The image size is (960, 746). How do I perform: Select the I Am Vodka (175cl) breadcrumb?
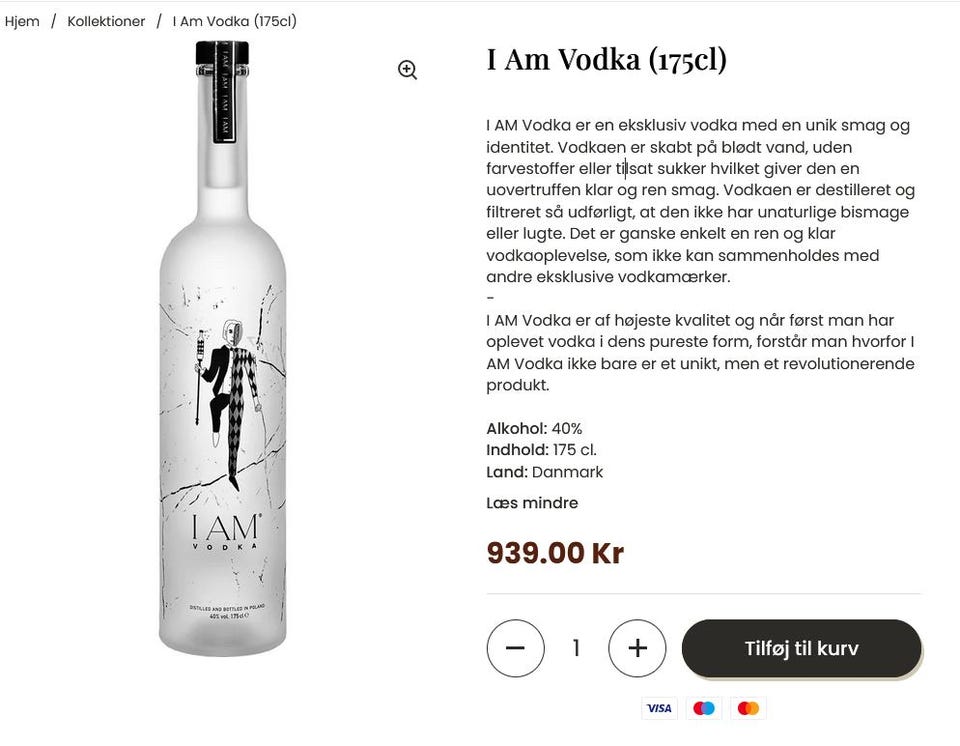pyautogui.click(x=234, y=21)
